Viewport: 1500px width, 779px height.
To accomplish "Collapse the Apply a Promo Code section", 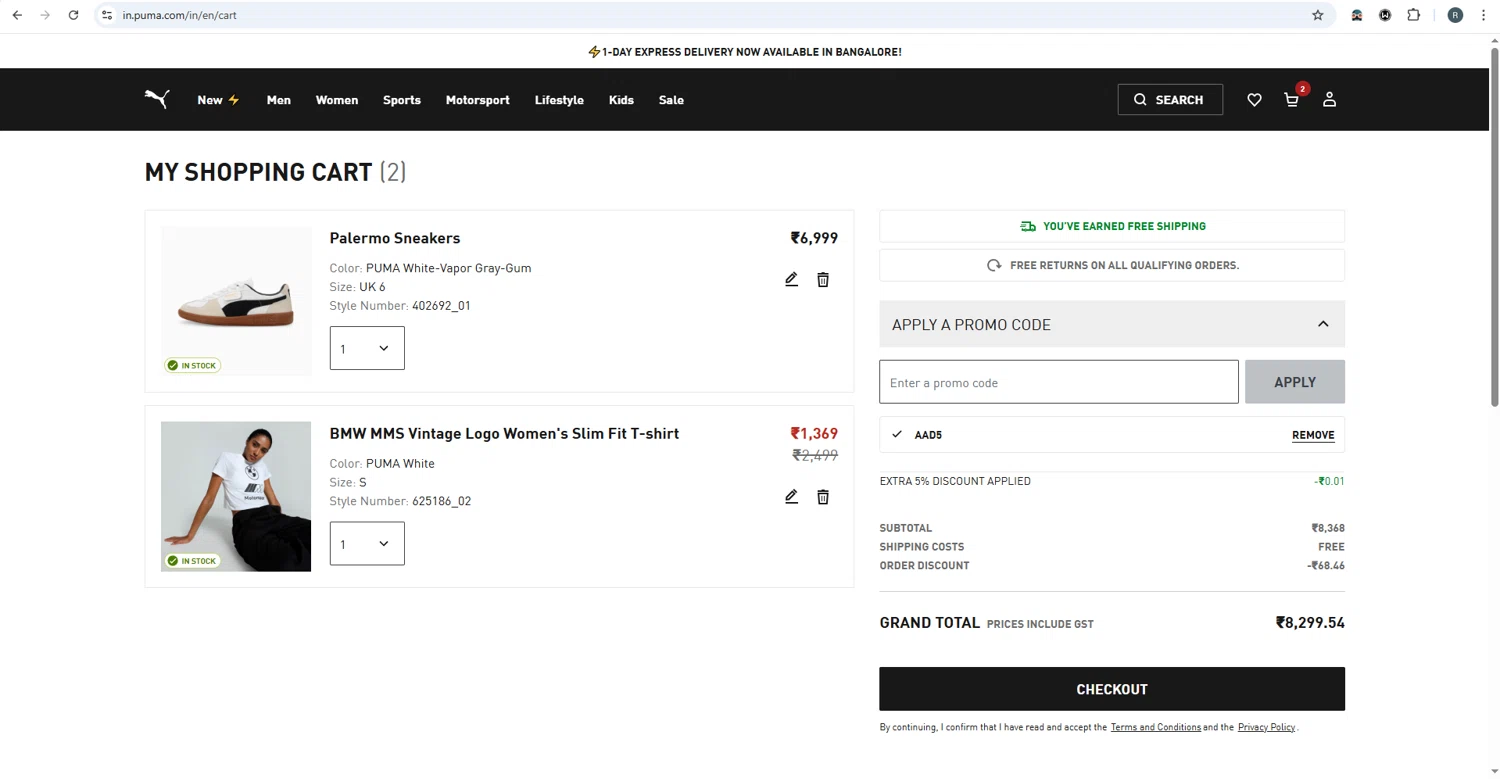I will (1322, 324).
